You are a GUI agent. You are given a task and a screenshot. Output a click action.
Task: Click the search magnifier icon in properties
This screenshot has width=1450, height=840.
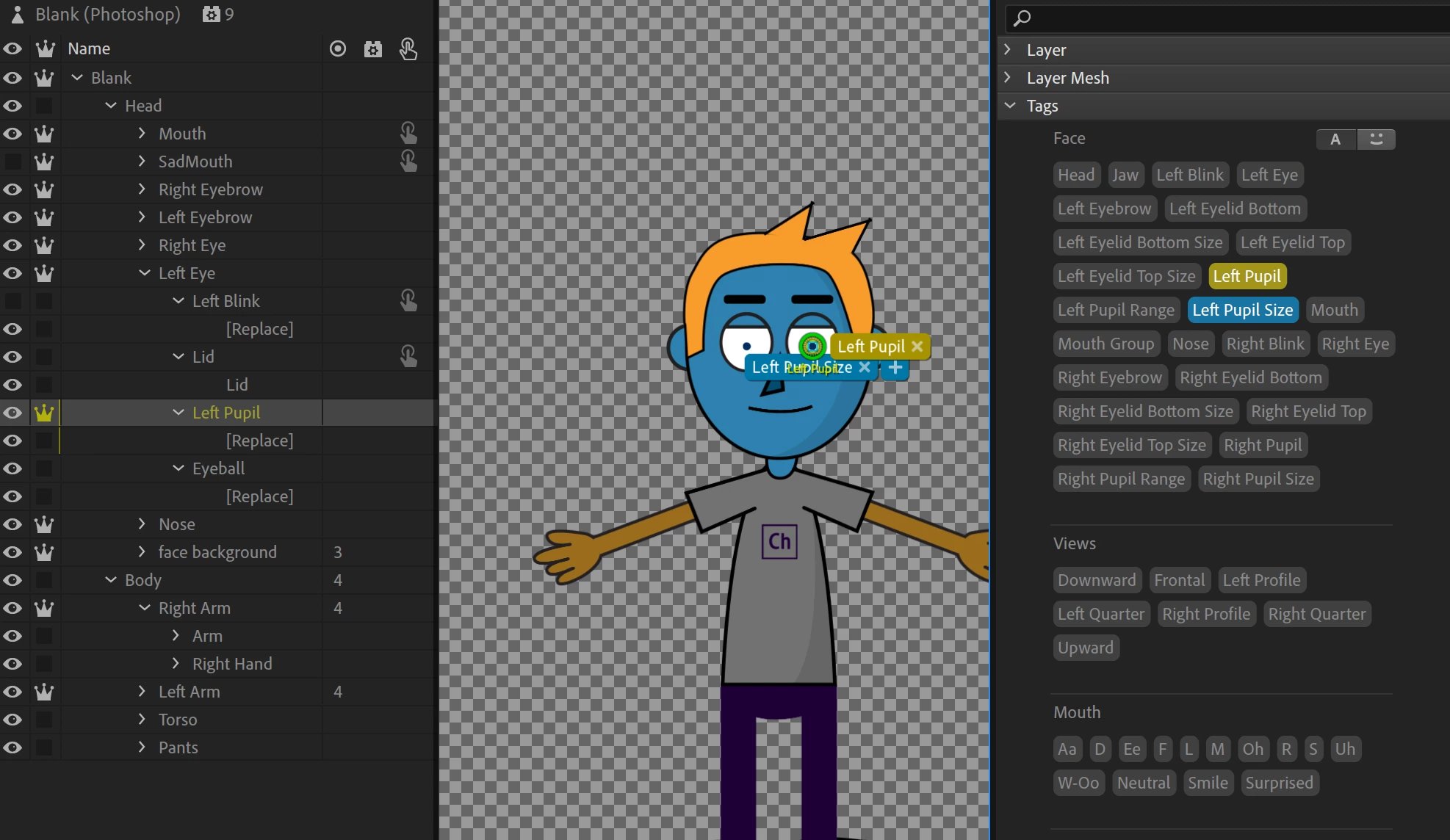(x=1022, y=18)
